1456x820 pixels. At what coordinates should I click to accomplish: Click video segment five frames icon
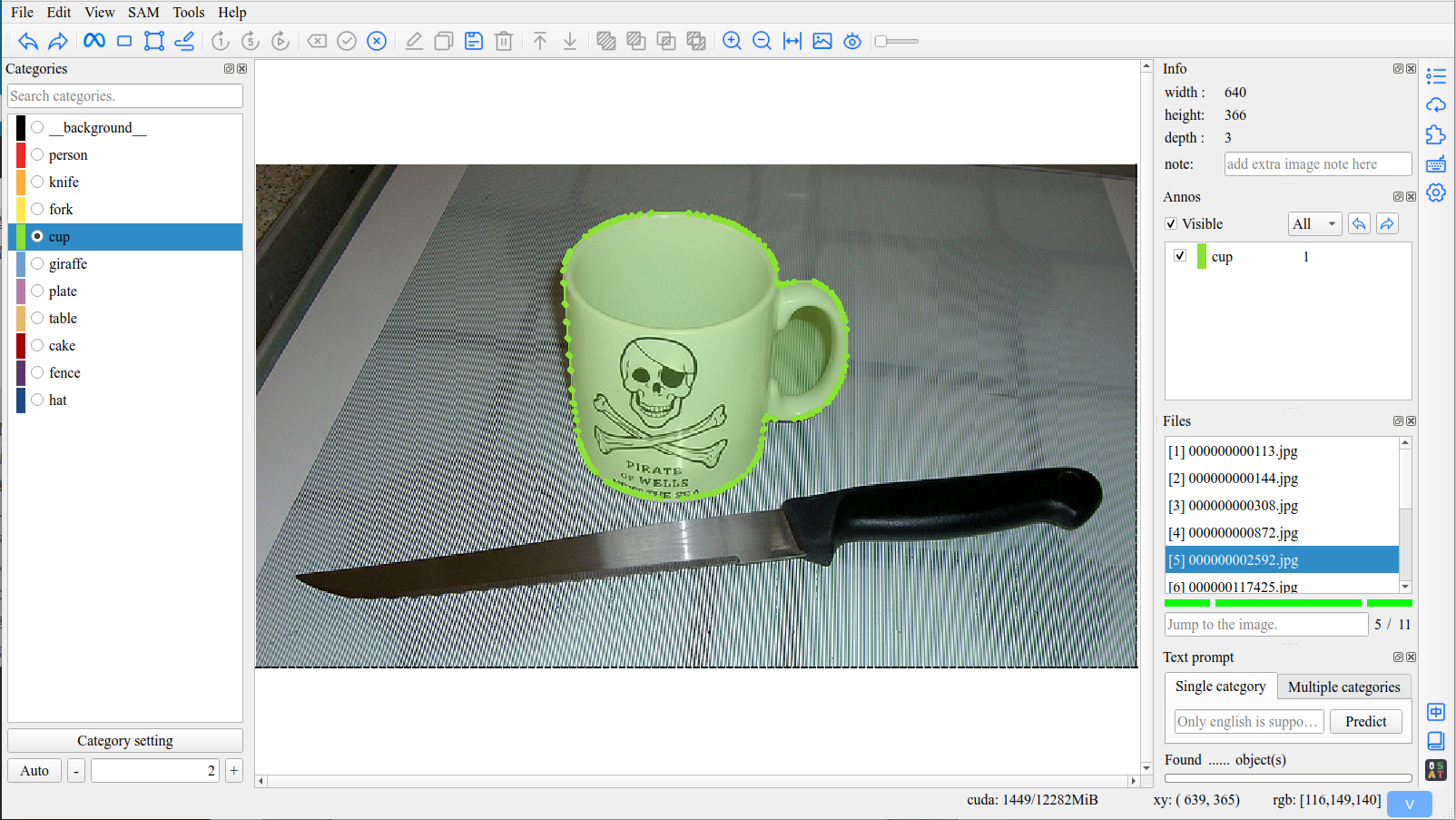point(251,41)
